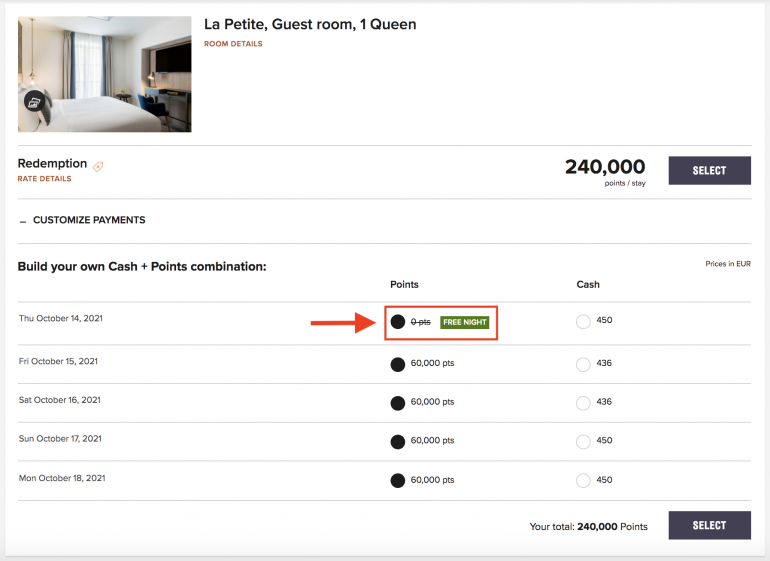770x561 pixels.
Task: Open the Room Details link
Action: (x=233, y=44)
